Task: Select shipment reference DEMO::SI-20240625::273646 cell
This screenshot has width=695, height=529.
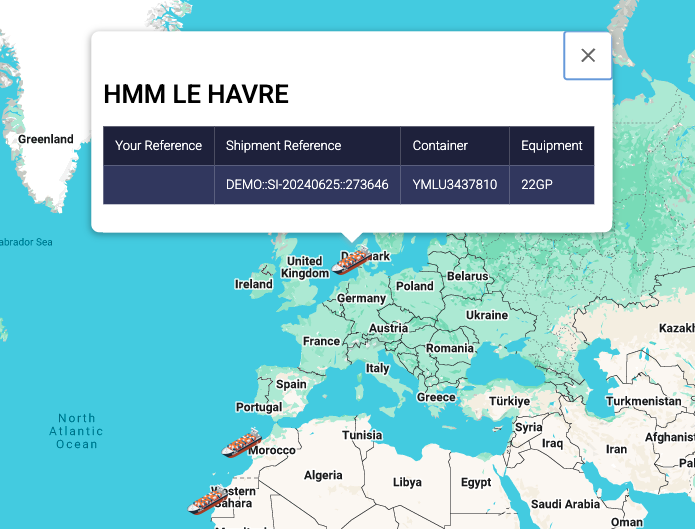Action: pos(307,184)
